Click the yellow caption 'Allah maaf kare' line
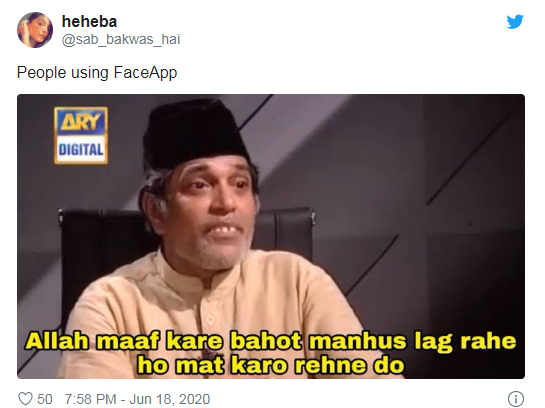This screenshot has width=545, height=408. click(x=270, y=341)
